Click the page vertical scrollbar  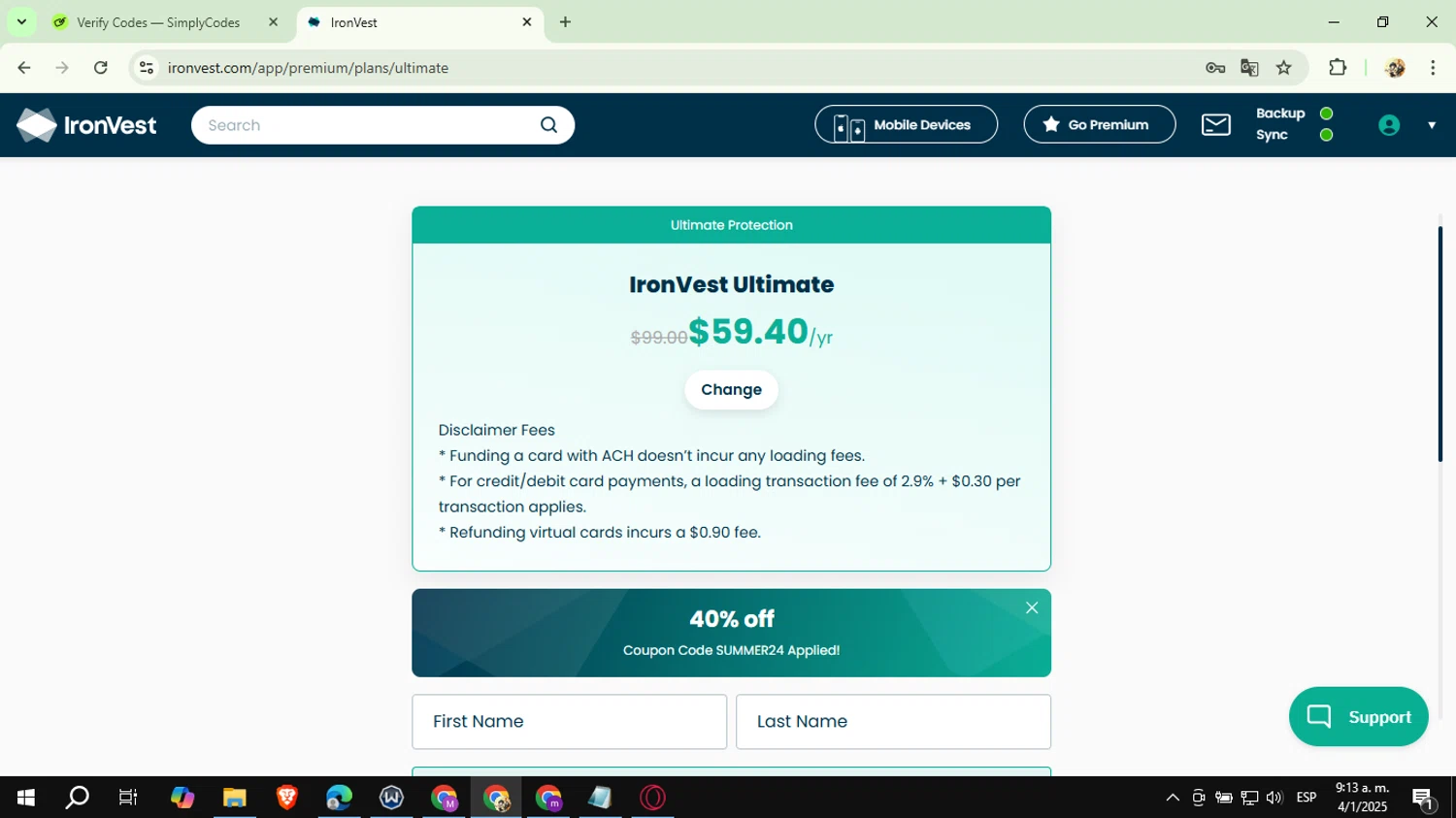(x=1439, y=344)
